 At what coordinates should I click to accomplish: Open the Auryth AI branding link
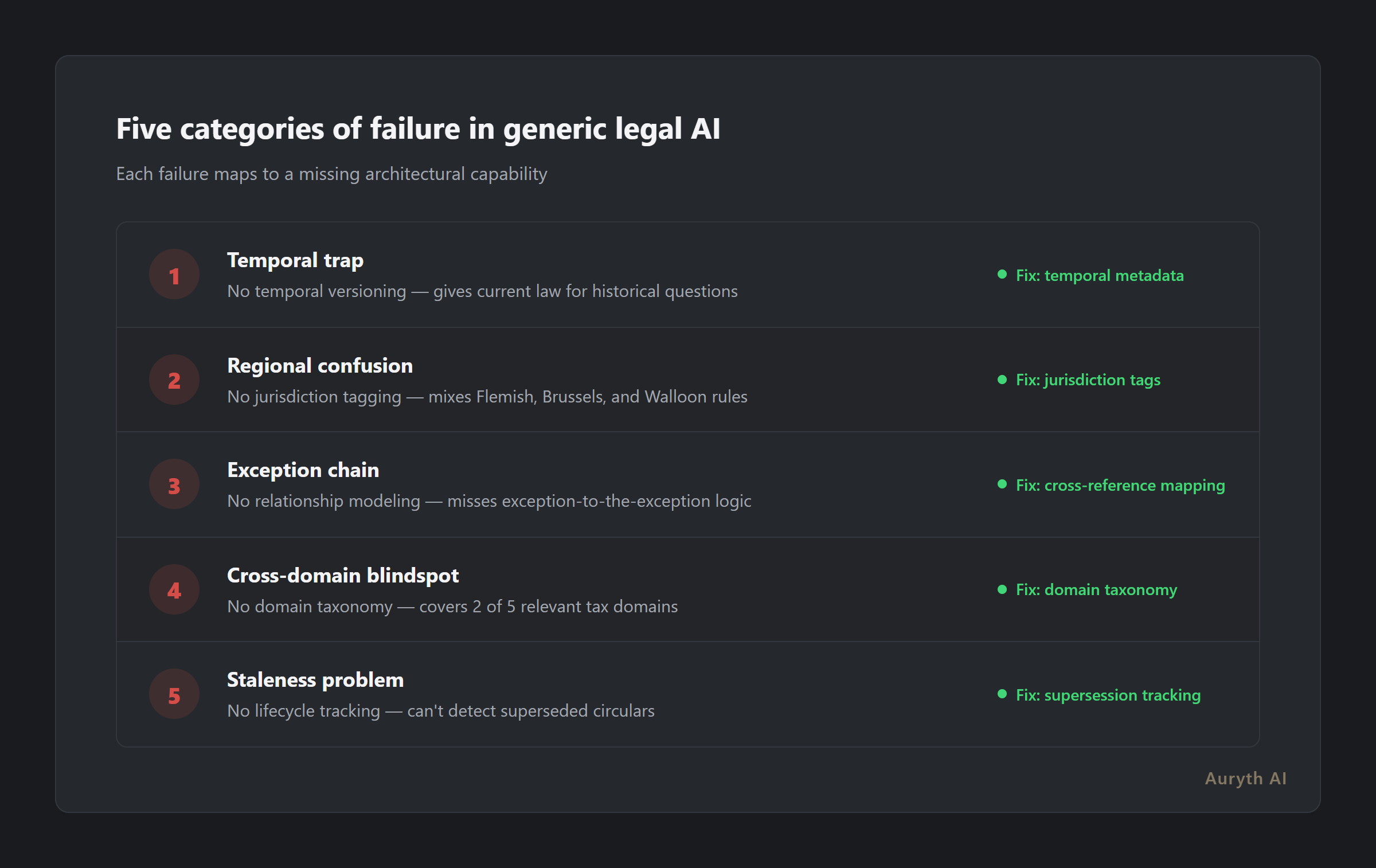(x=1245, y=778)
